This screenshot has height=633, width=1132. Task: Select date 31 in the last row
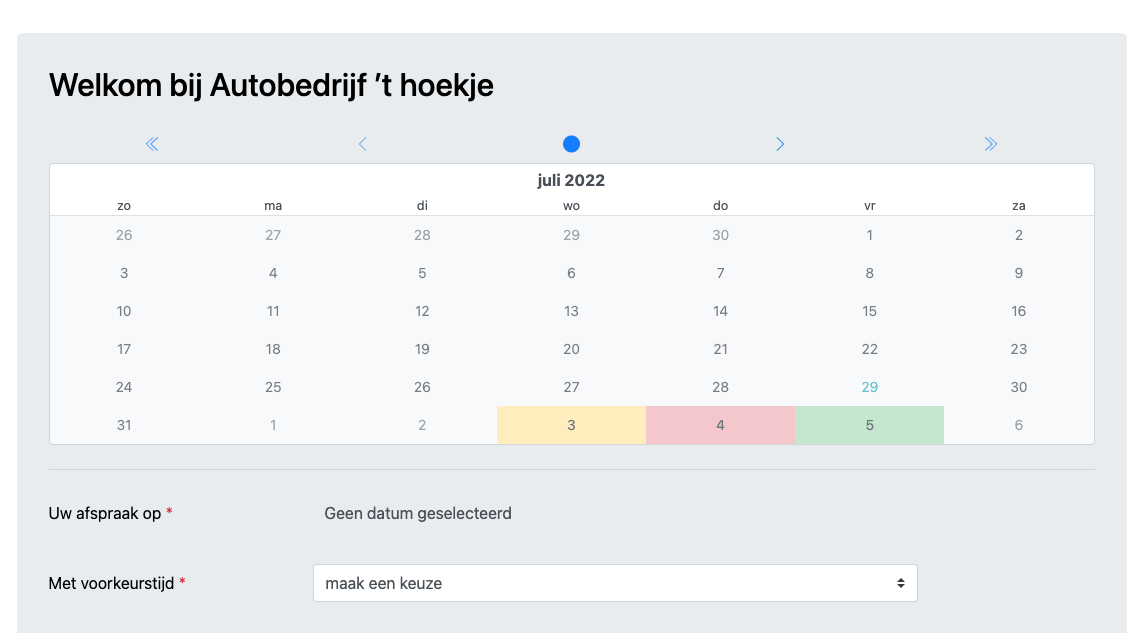pyautogui.click(x=124, y=425)
